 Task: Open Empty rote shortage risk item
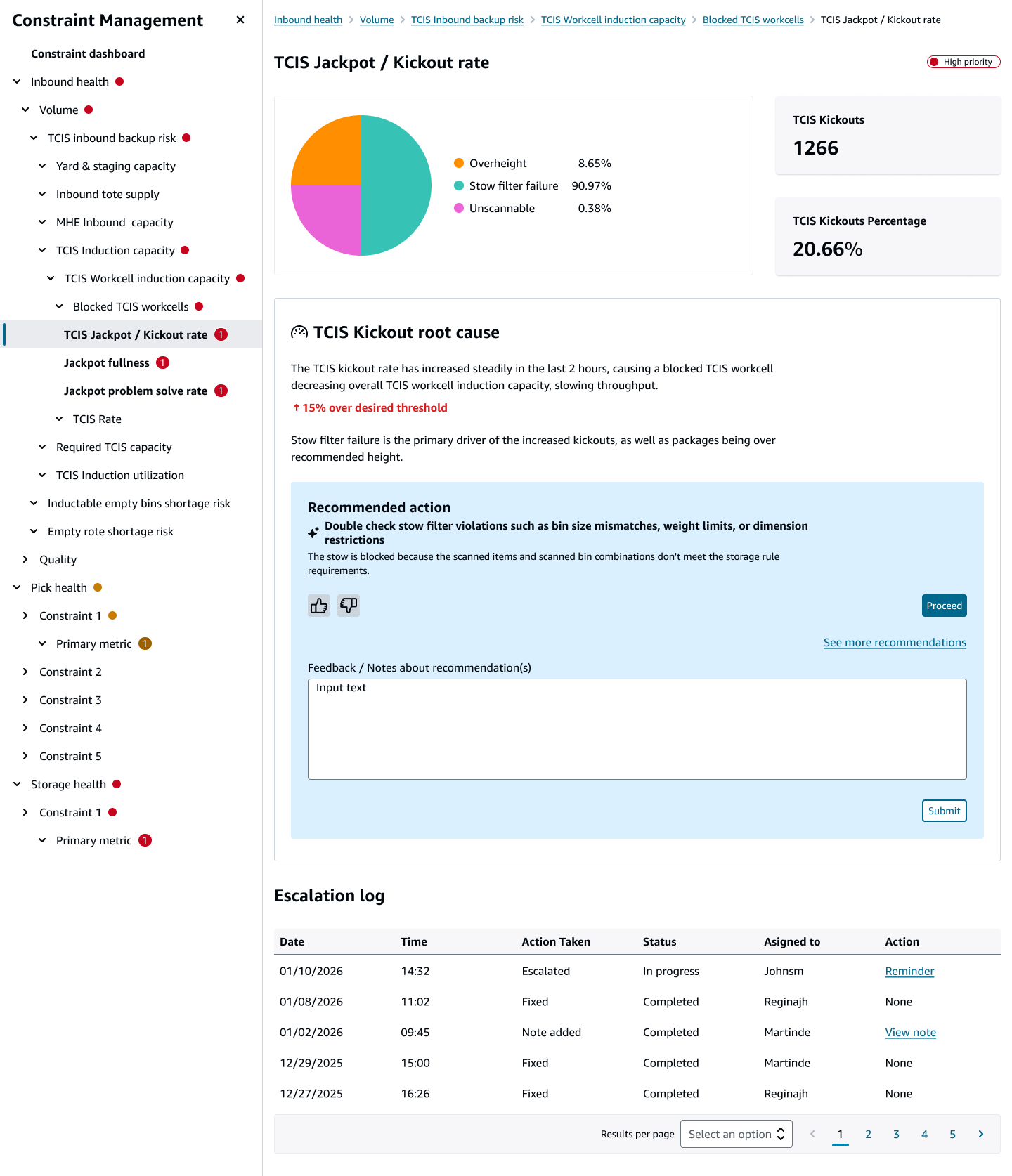110,531
